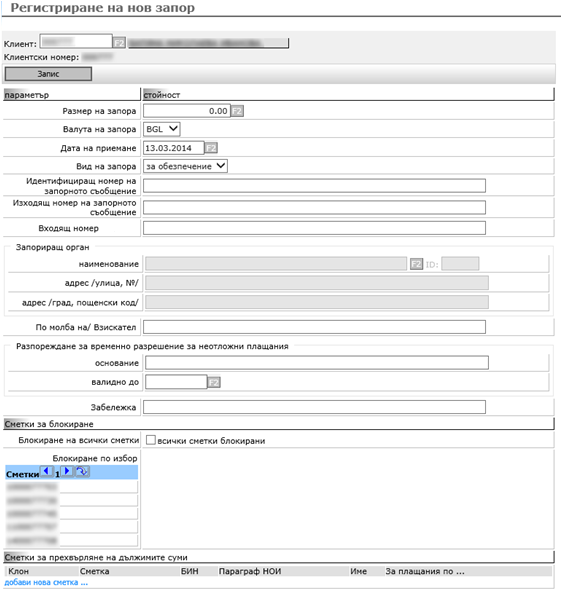562x605 pixels.
Task: Open F2 lookup beside Размер на запора
Action: [237, 111]
